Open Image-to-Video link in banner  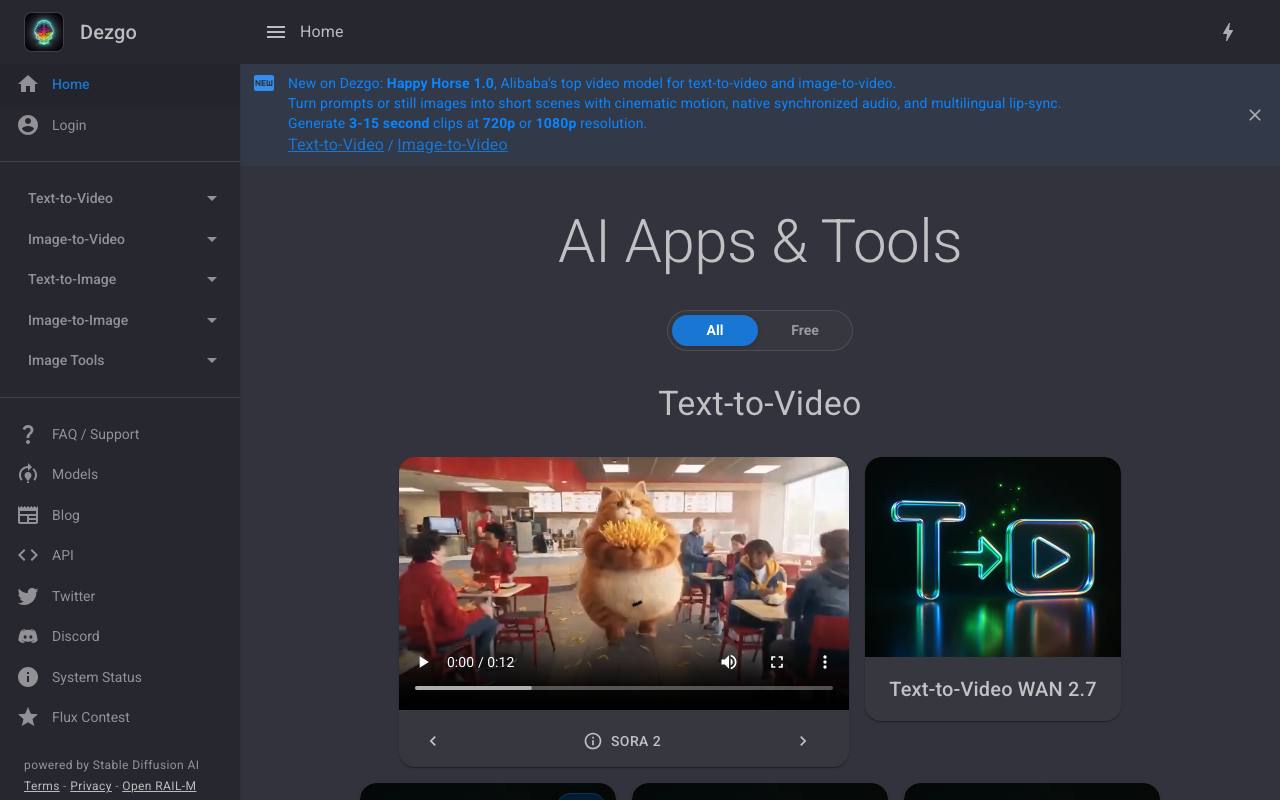[452, 144]
